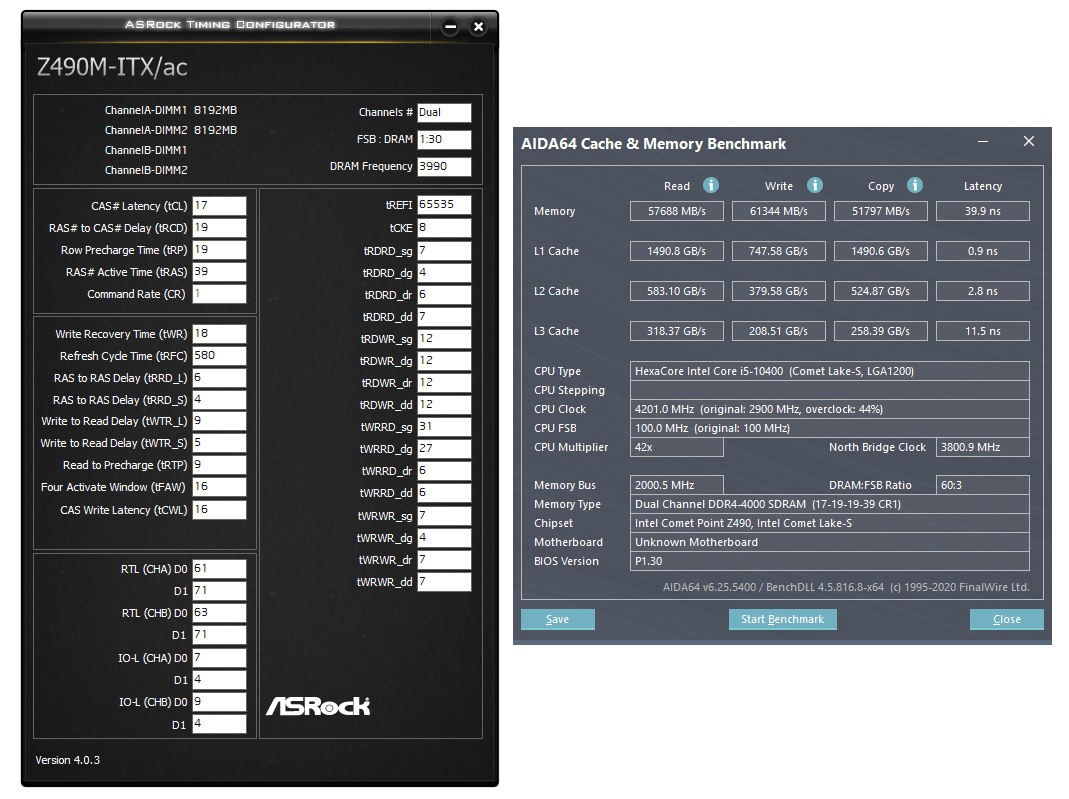The height and width of the screenshot is (799, 1069).
Task: Click the CPU Type value in AIDA64
Action: point(830,371)
